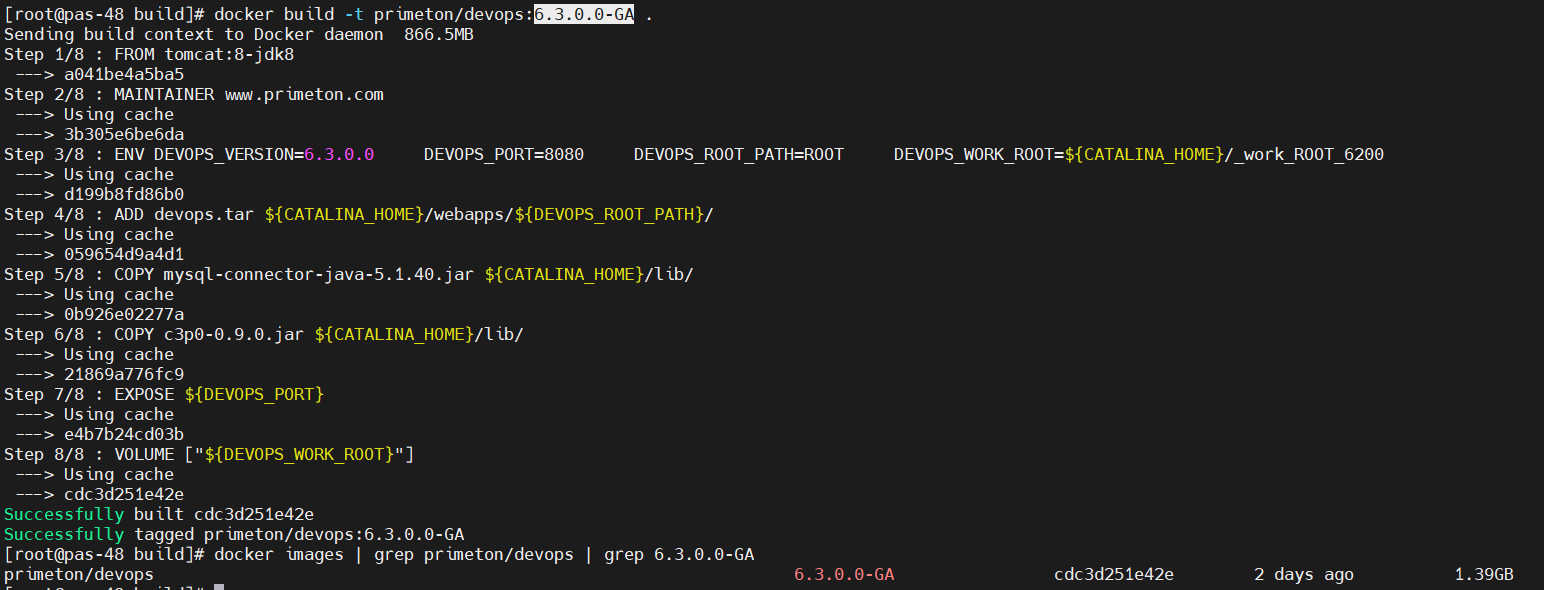Click the green 'Successfully' word before 'built'
The height and width of the screenshot is (590, 1544).
coord(64,514)
